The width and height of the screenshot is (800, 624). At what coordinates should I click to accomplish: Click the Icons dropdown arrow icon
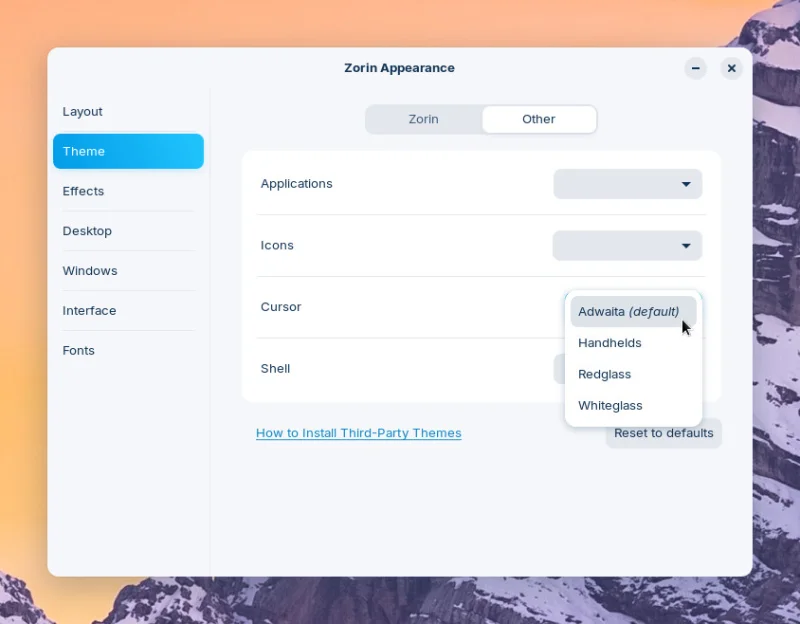point(686,246)
